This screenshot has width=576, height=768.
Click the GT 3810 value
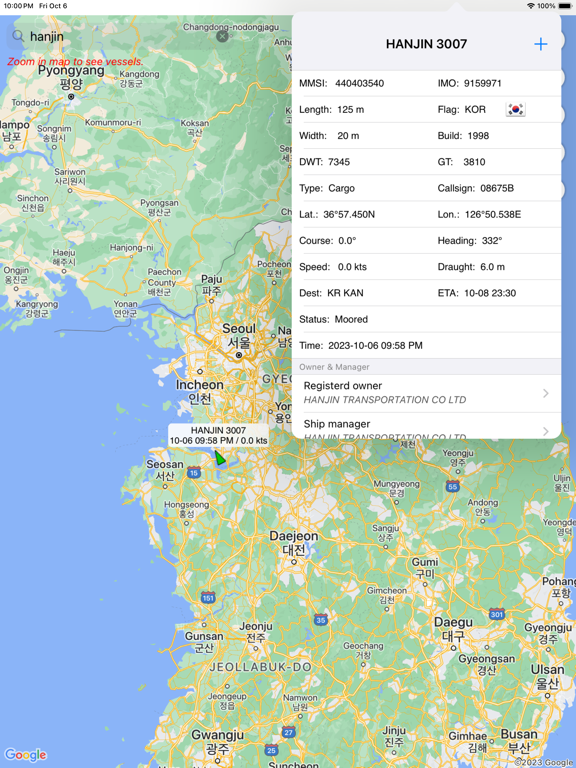point(474,162)
